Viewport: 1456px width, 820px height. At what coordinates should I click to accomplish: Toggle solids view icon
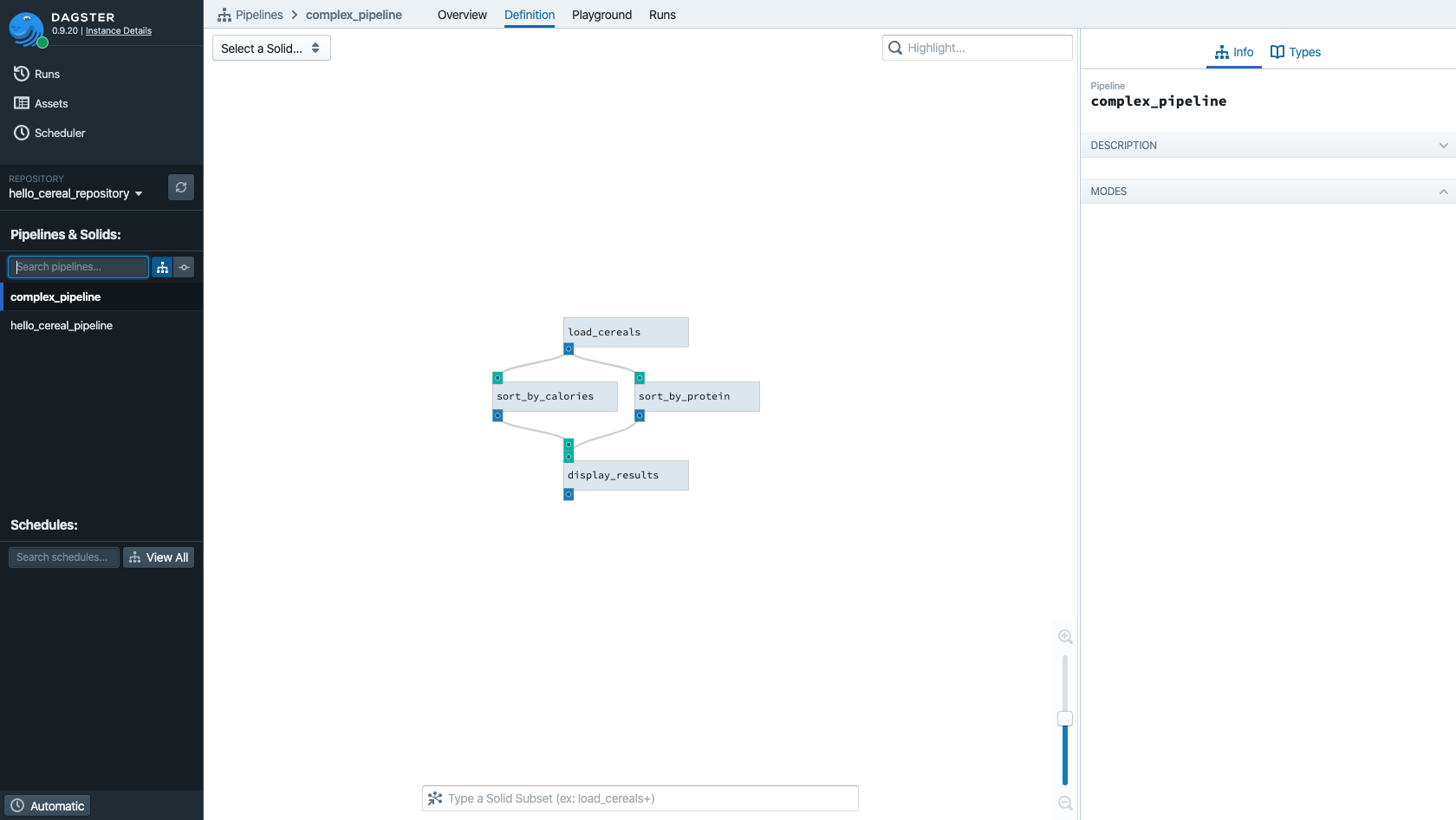(184, 267)
